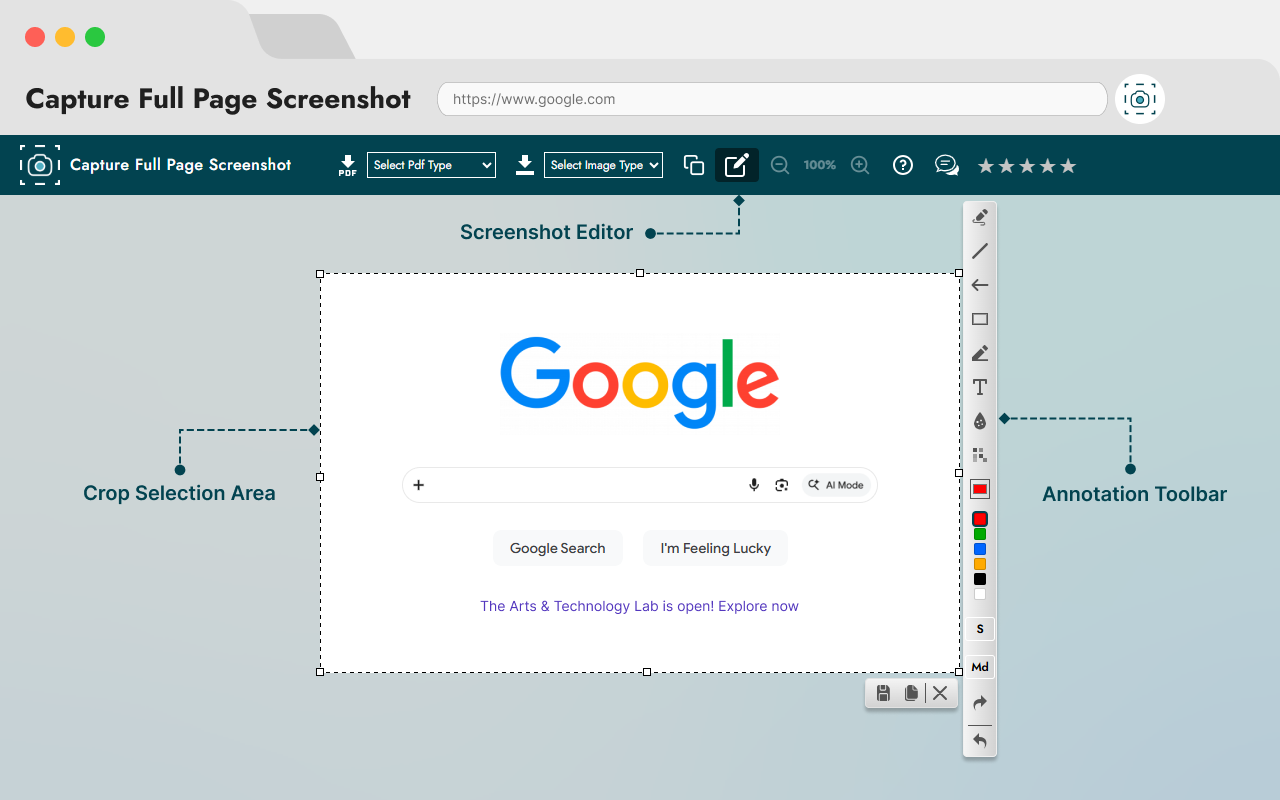Open the Arts & Technology Lab link

[640, 606]
